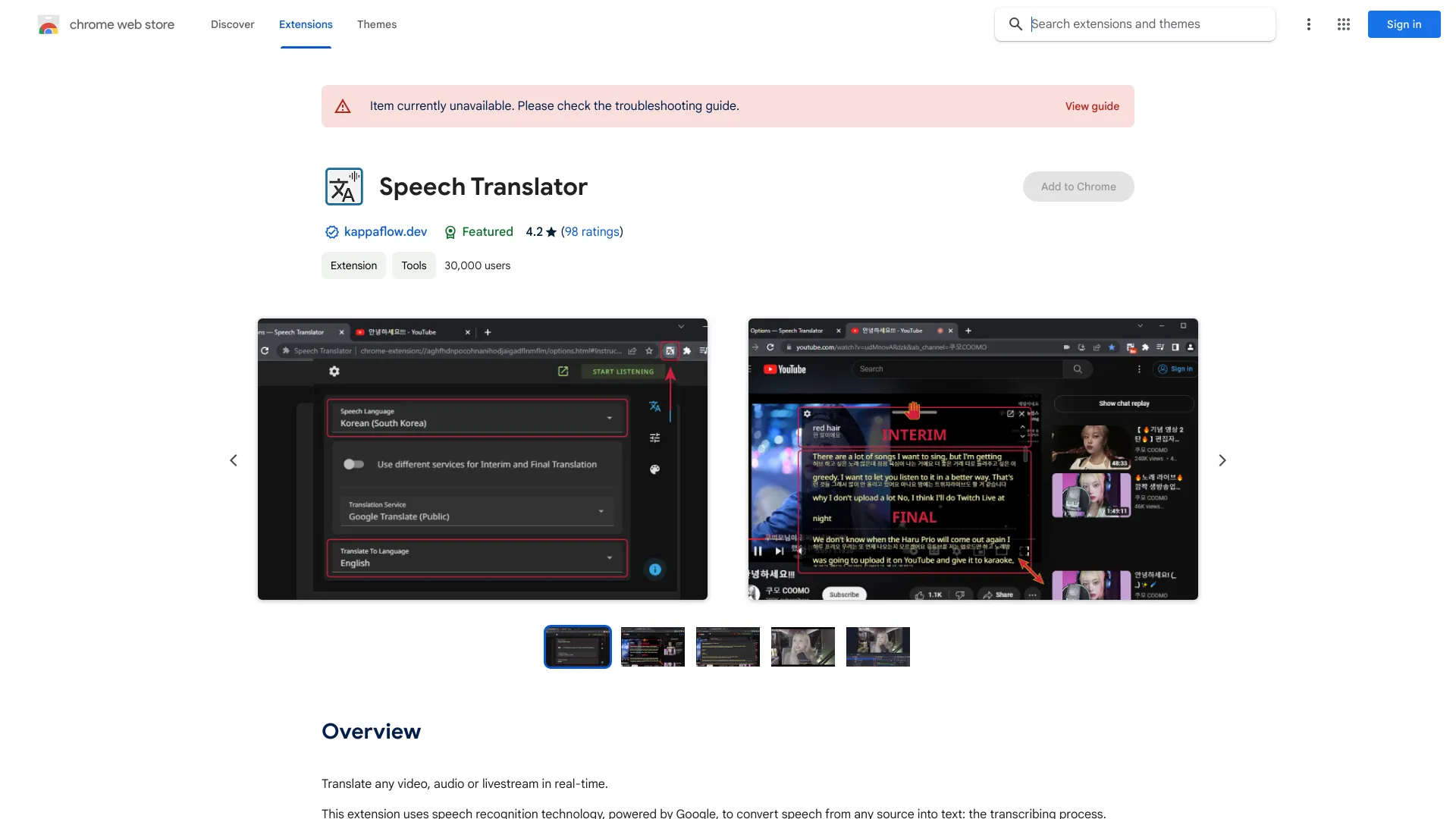This screenshot has width=1456, height=819.
Task: Select the third thumbnail in carousel
Action: pyautogui.click(x=728, y=647)
